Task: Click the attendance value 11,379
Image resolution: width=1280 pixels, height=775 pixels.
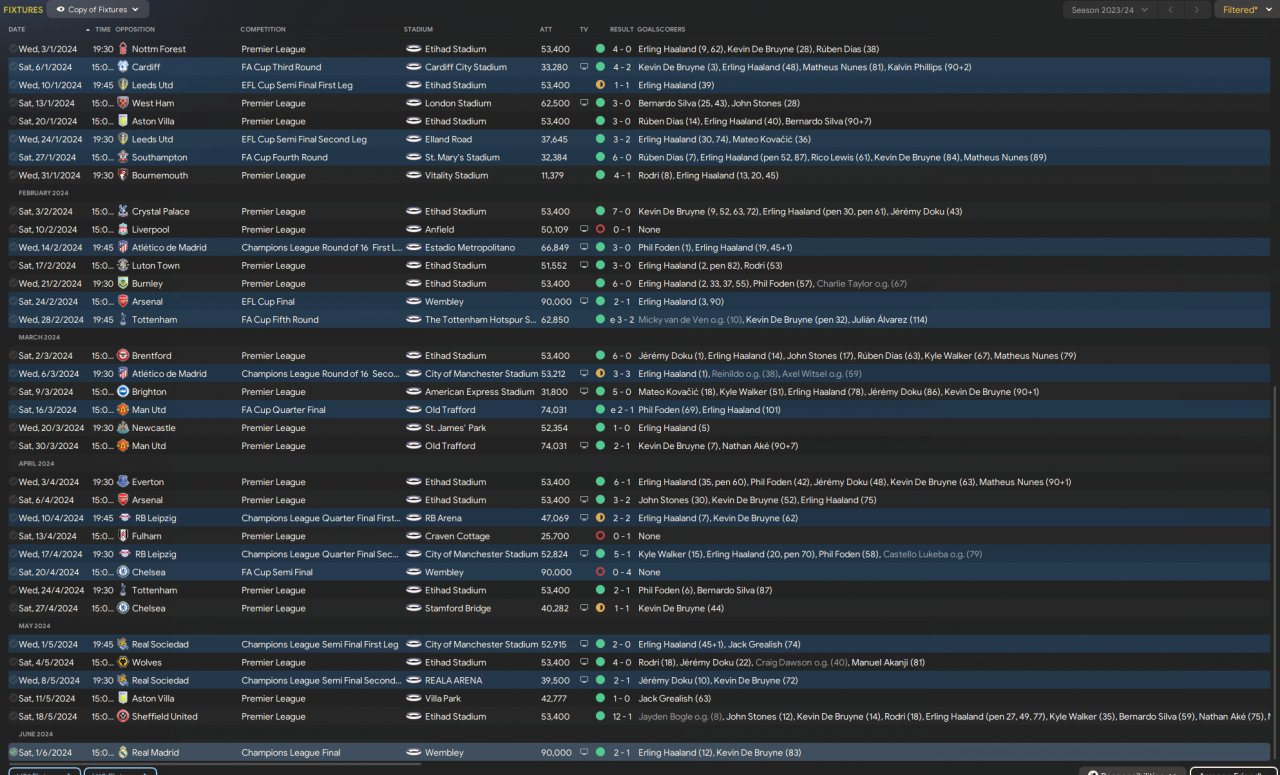Action: 553,175
